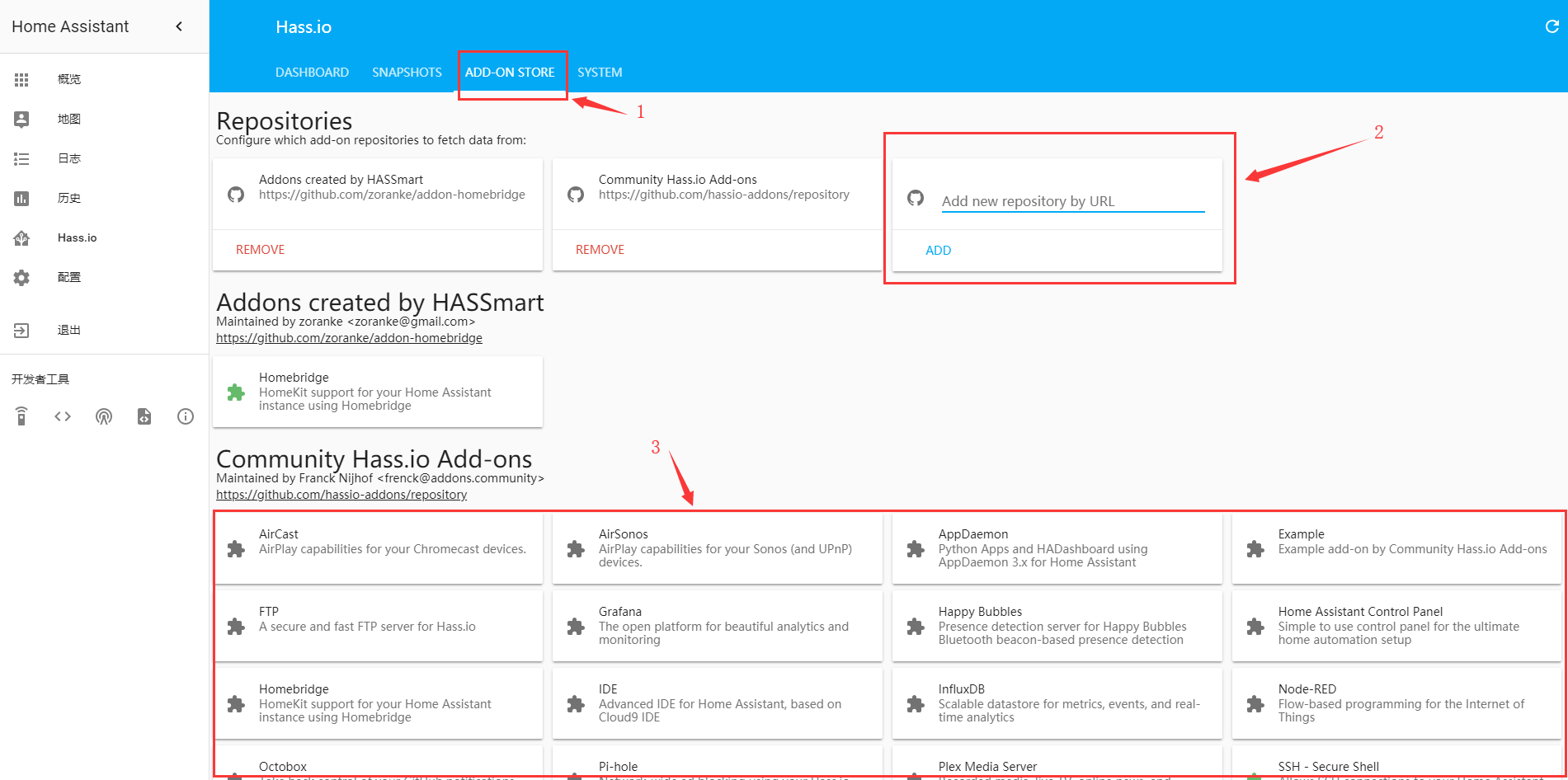Focus the Add new repository by URL field
This screenshot has height=780, width=1568.
pyautogui.click(x=1072, y=201)
